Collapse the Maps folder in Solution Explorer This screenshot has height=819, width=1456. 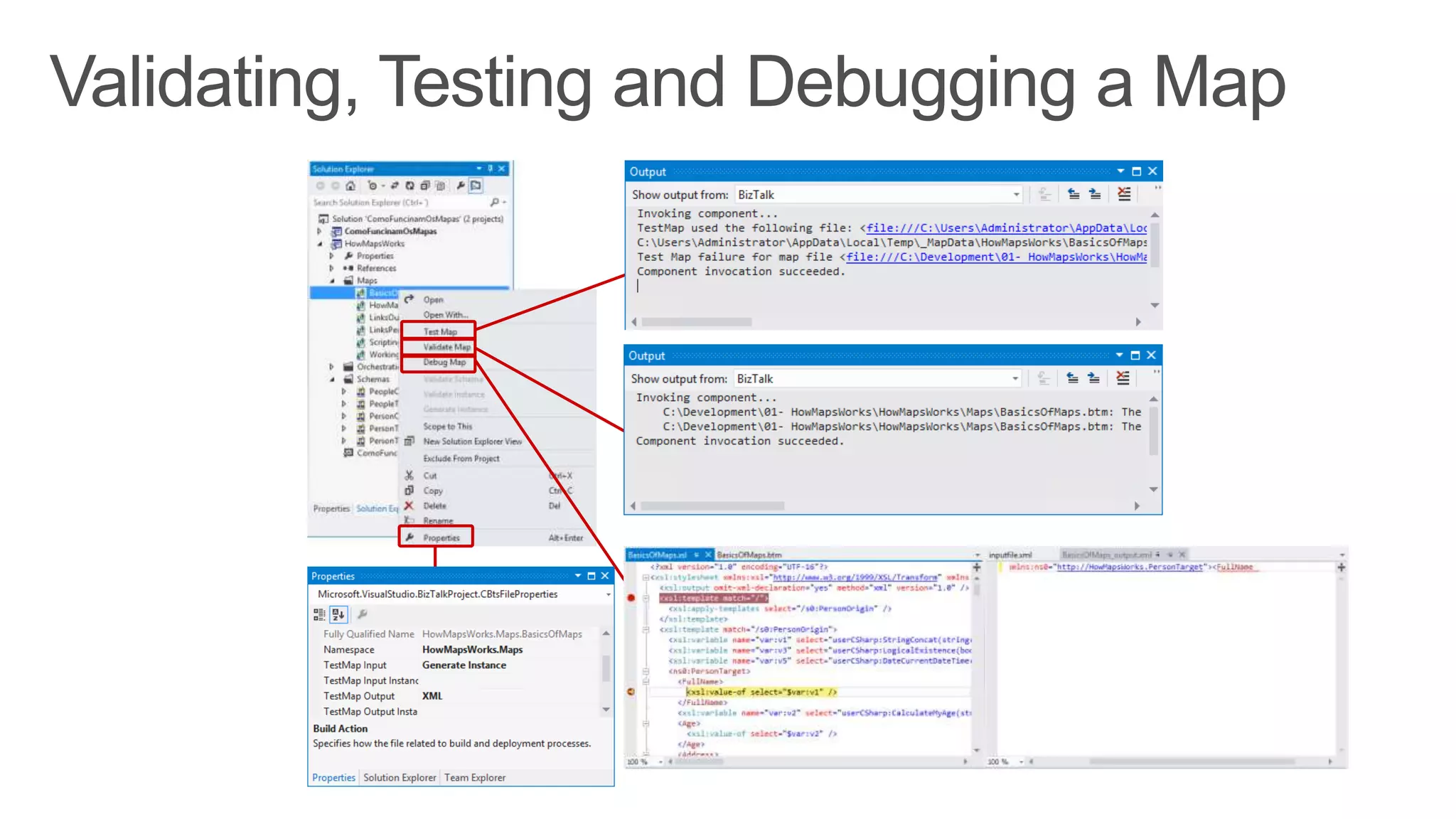coord(332,281)
